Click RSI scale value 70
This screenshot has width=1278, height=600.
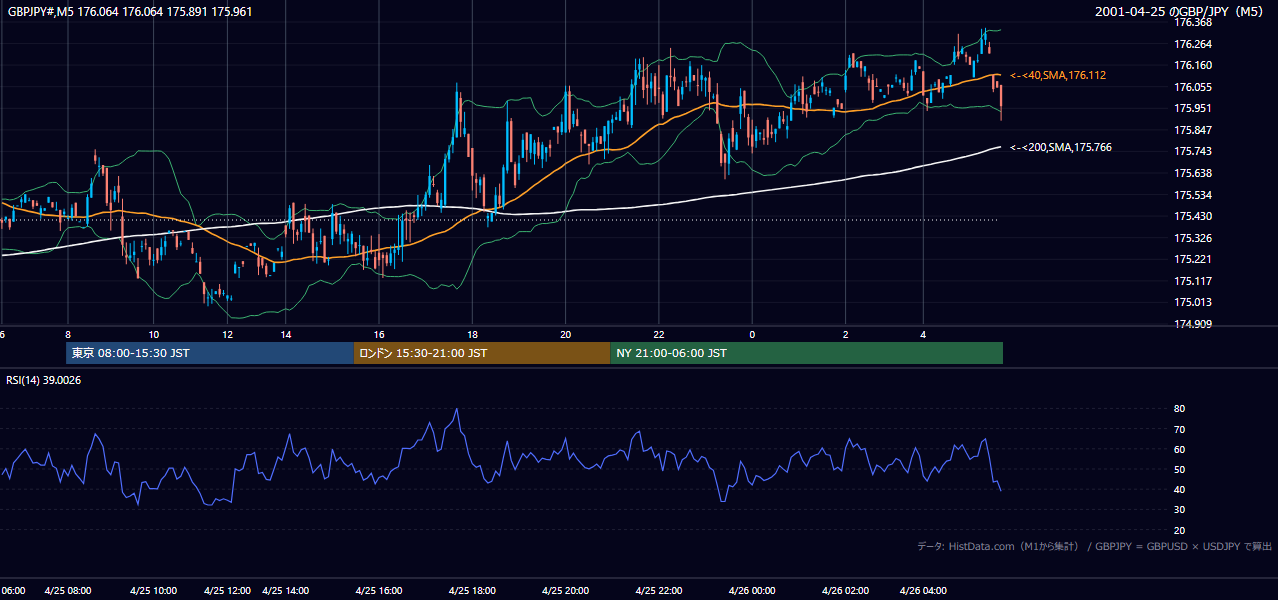click(1180, 429)
